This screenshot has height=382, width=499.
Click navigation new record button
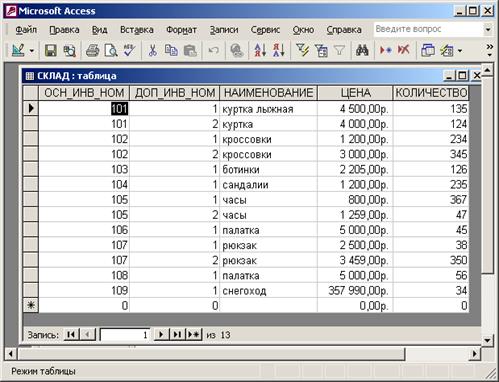194,334
